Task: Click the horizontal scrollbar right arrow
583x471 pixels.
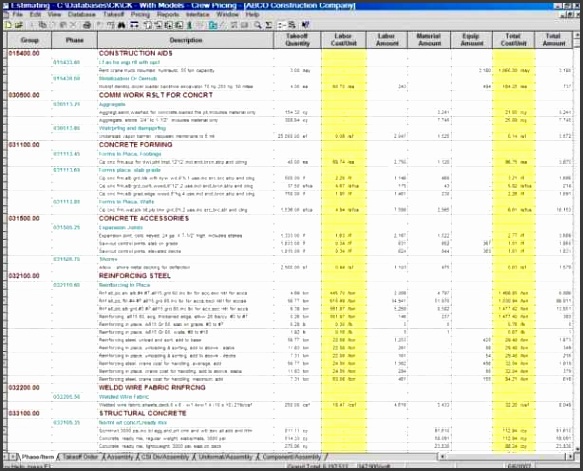Action: tap(571, 457)
